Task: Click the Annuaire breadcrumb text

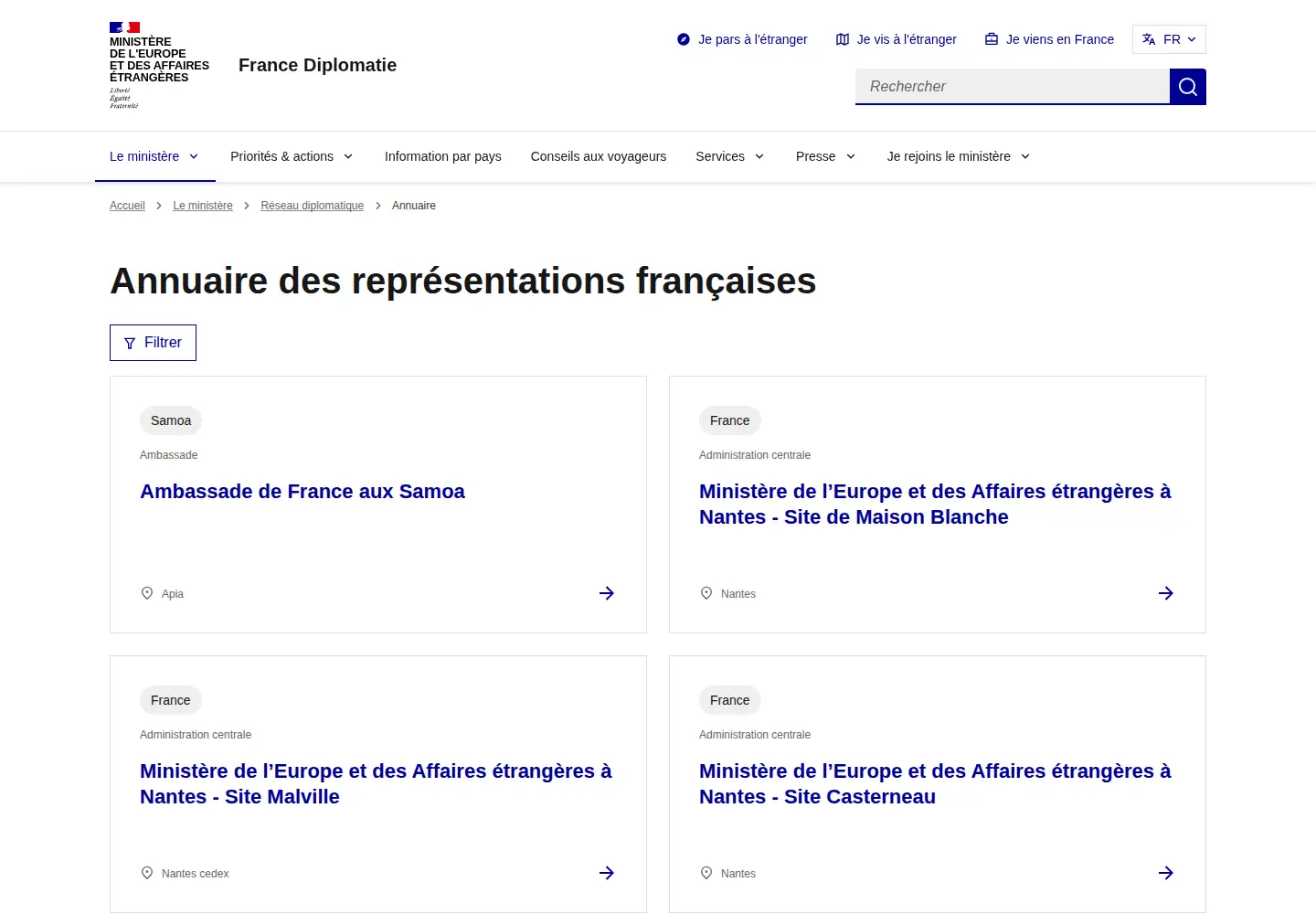Action: [x=414, y=206]
